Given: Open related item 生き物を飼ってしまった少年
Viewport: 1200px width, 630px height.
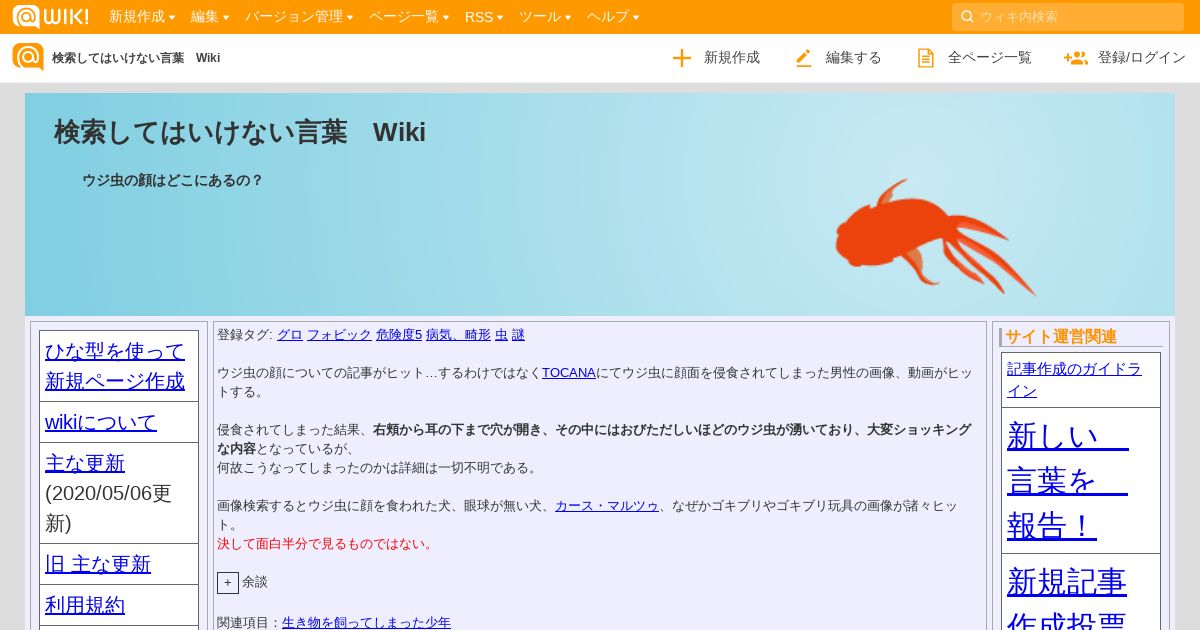Looking at the screenshot, I should pos(366,623).
